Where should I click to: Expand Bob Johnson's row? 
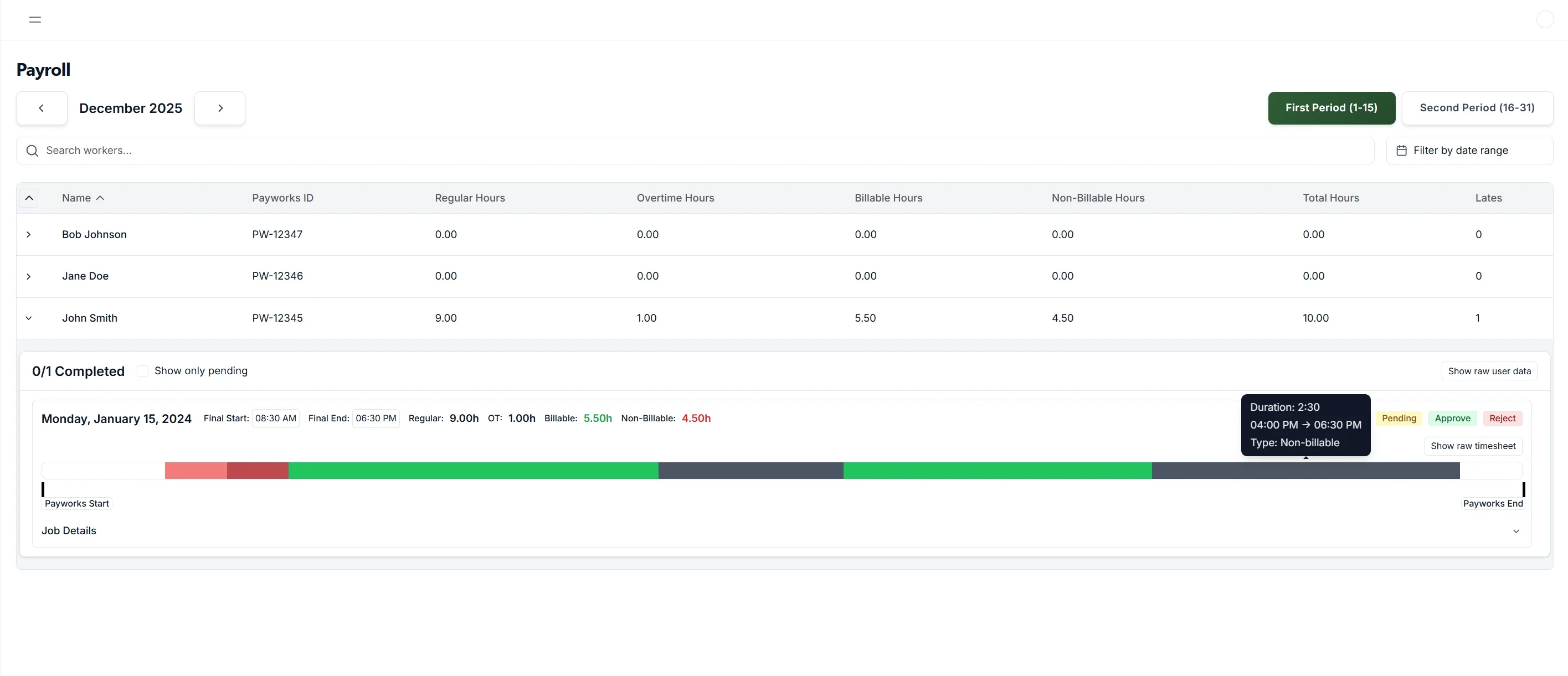(29, 235)
